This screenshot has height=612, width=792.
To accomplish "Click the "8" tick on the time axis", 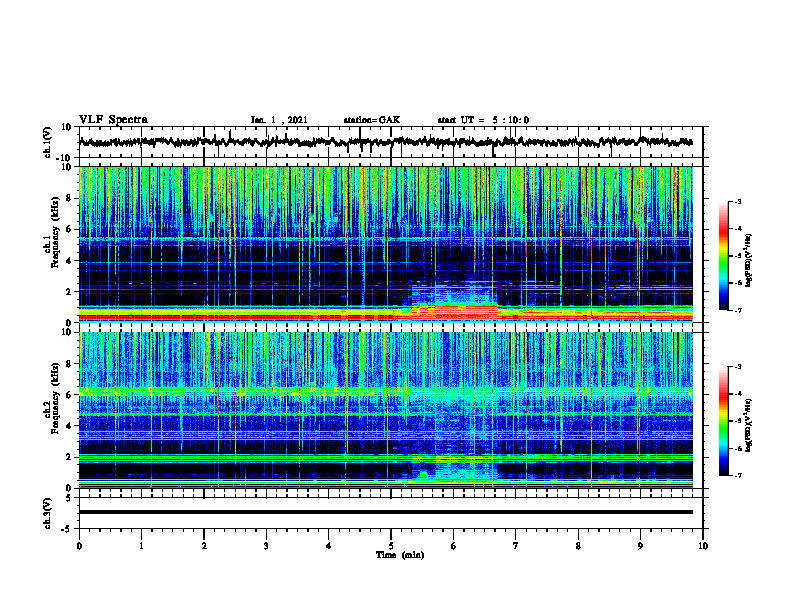I will [x=578, y=546].
